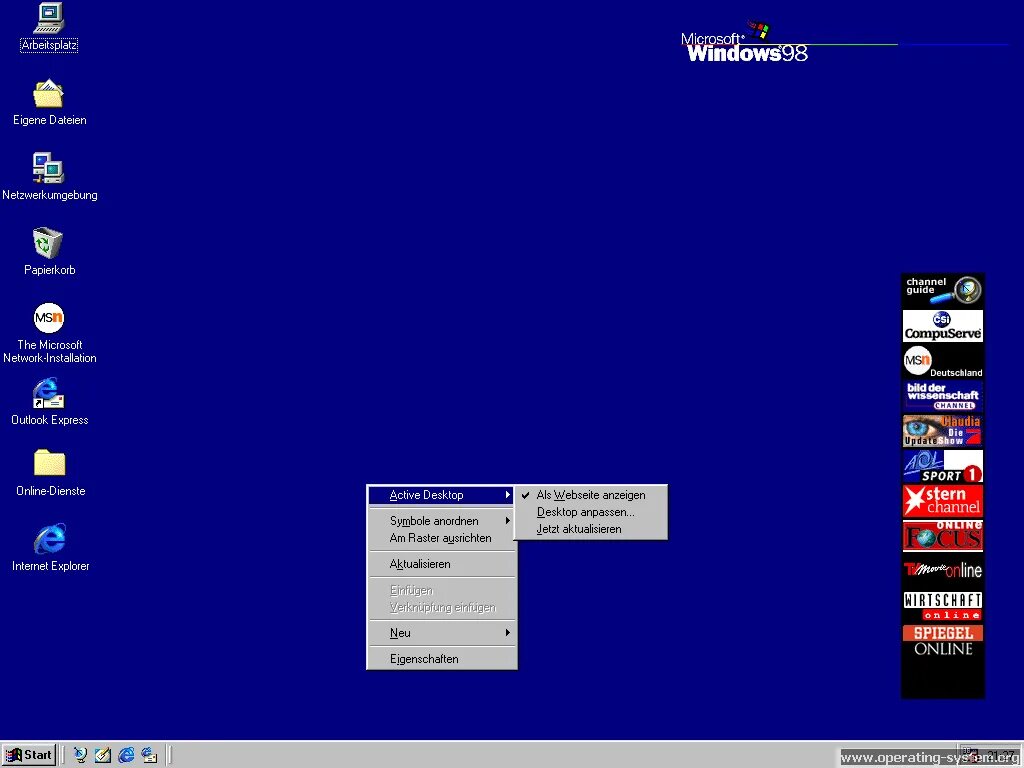This screenshot has width=1024, height=768.
Task: Open the TV Movie online channel
Action: coord(942,570)
